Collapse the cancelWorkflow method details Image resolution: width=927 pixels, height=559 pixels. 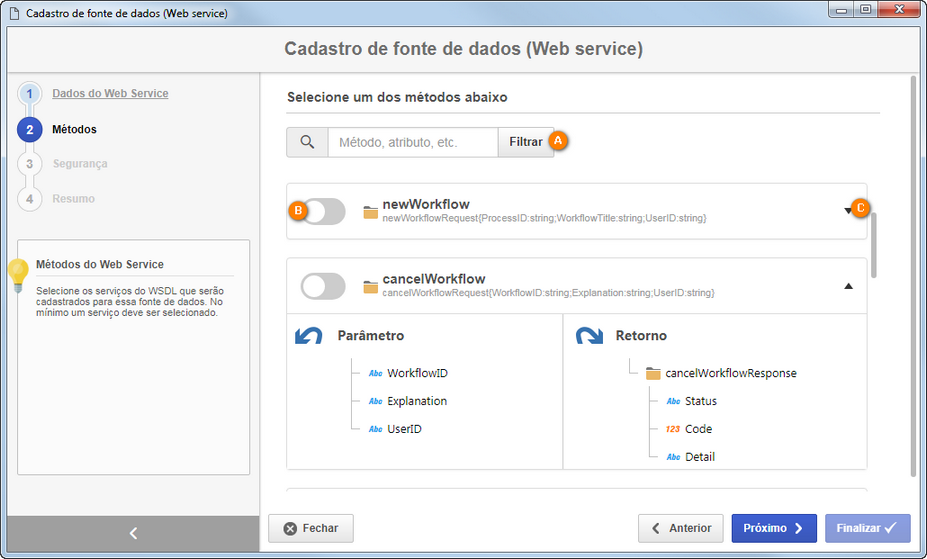pos(848,286)
